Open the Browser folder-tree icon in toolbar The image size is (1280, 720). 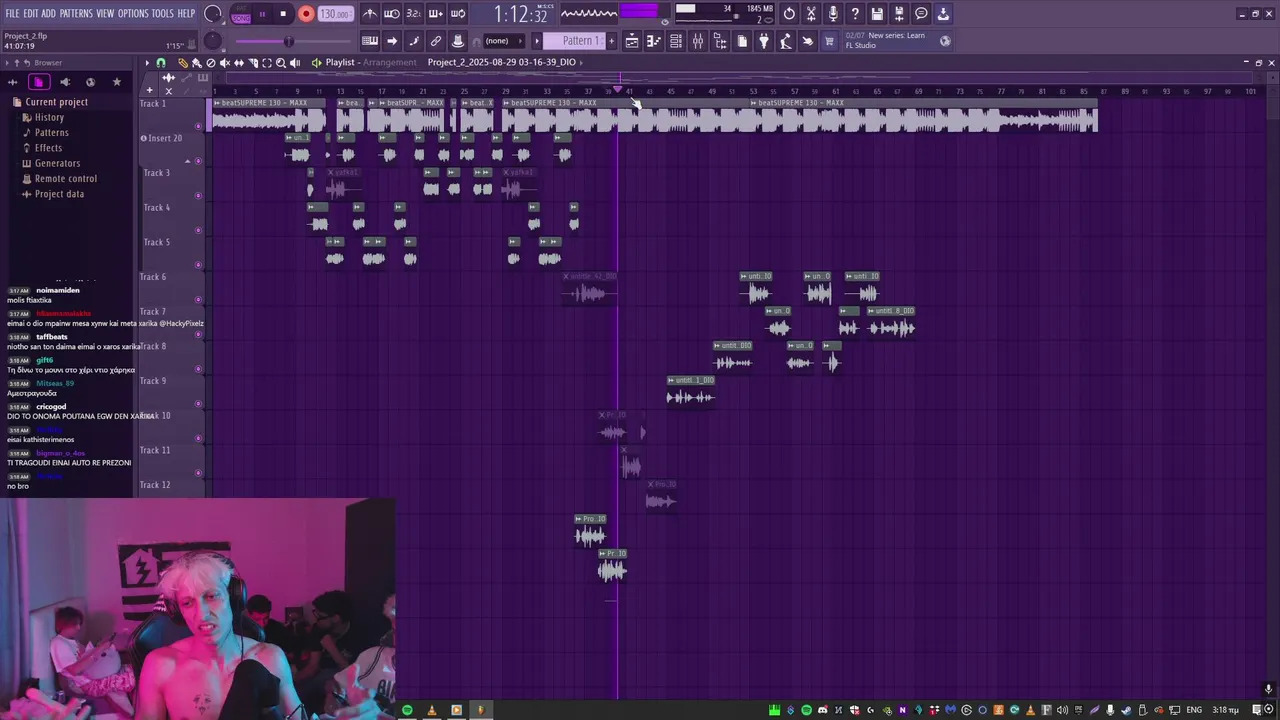point(721,41)
